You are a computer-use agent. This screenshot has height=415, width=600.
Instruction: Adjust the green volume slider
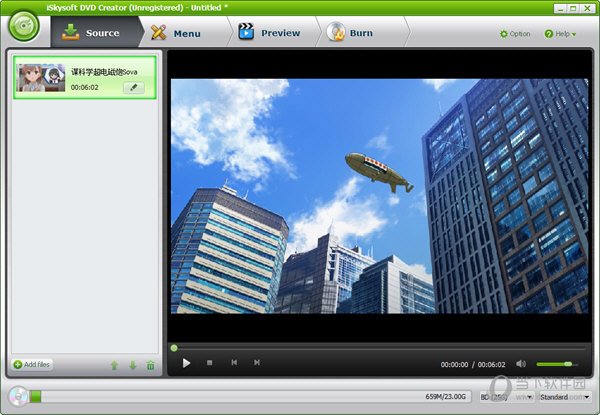click(x=555, y=363)
